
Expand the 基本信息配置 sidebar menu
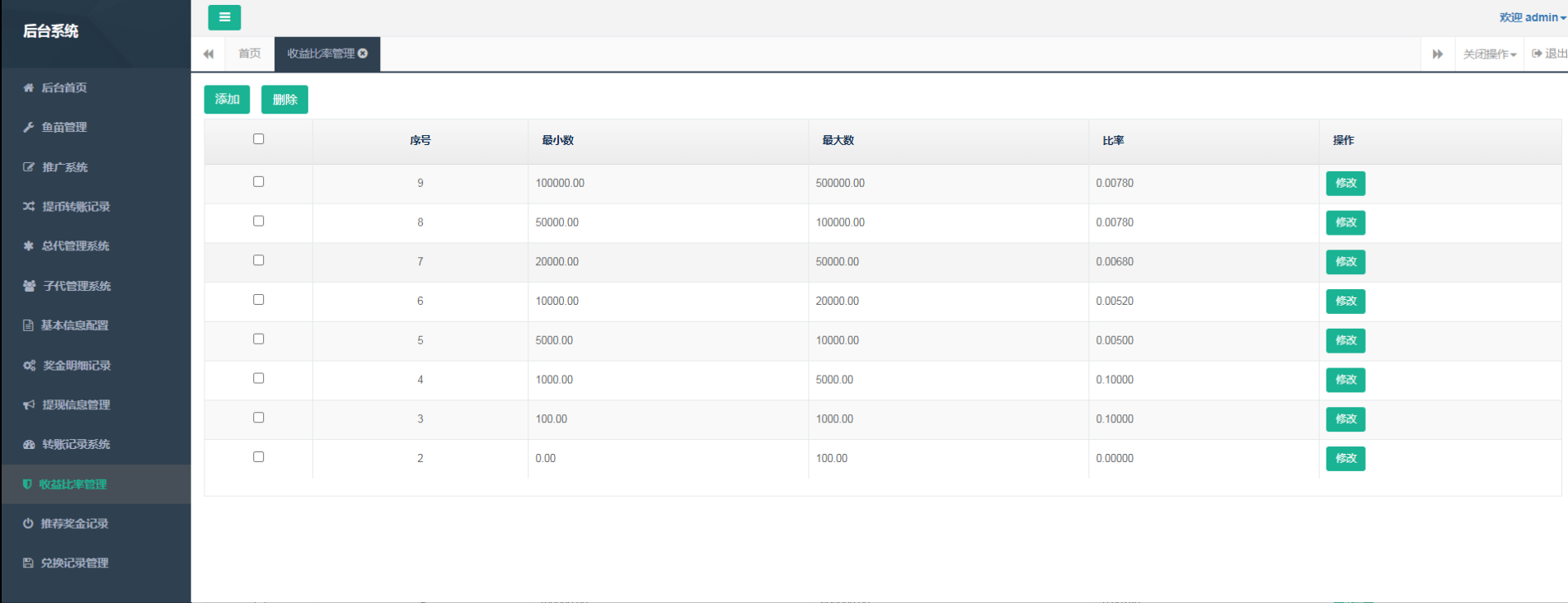click(x=74, y=325)
